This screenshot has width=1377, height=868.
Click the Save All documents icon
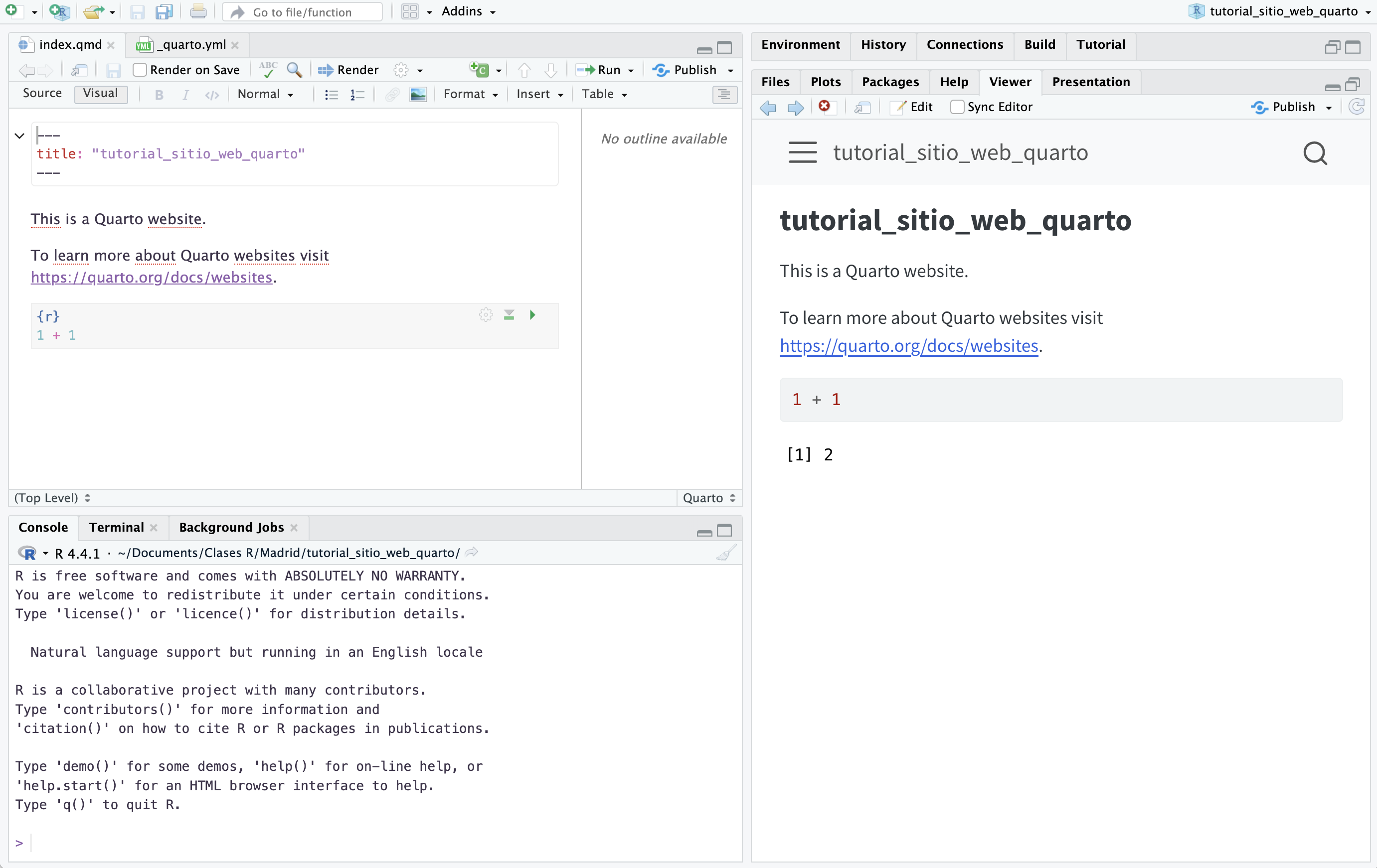[164, 11]
